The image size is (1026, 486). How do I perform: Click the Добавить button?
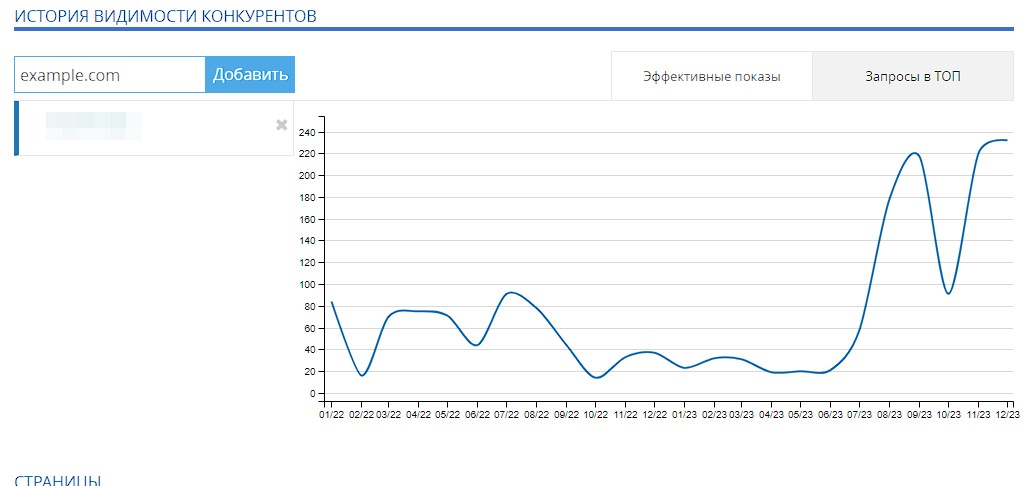tap(250, 75)
